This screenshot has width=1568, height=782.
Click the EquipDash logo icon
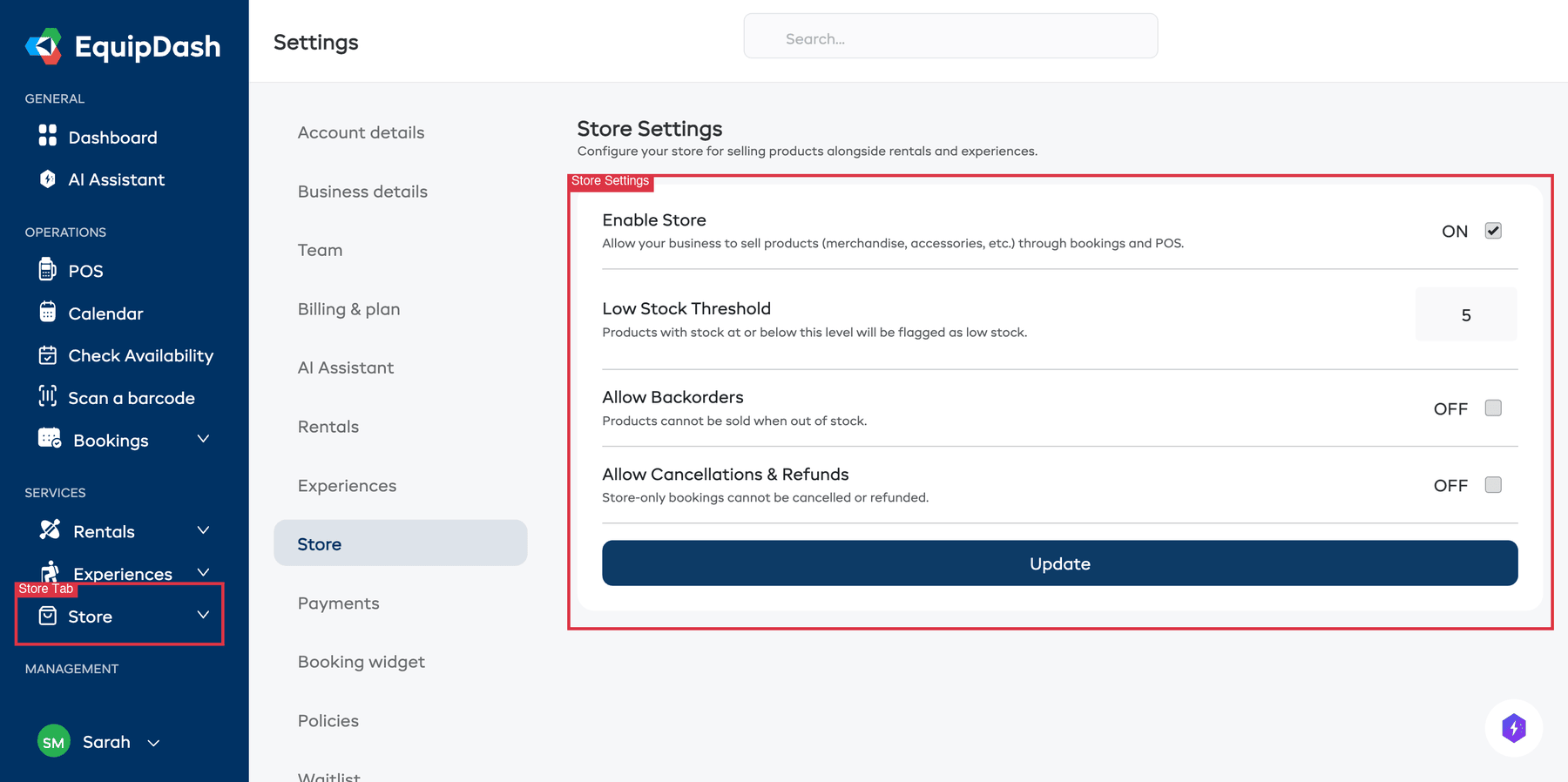click(x=44, y=46)
